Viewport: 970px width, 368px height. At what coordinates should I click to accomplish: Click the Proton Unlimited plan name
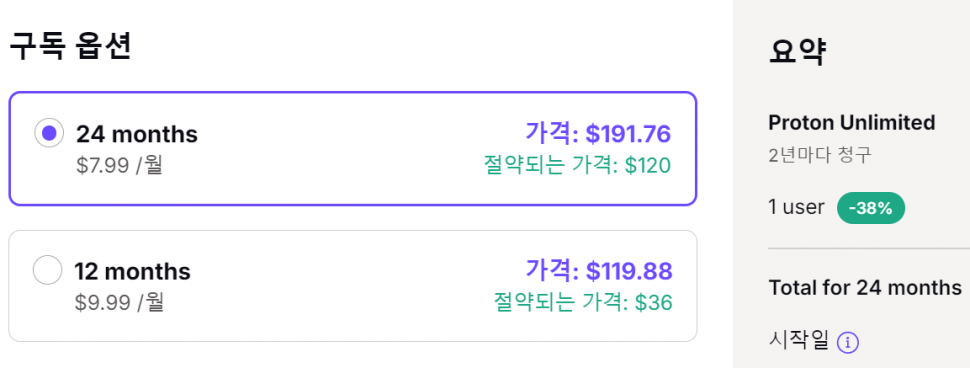click(x=851, y=122)
